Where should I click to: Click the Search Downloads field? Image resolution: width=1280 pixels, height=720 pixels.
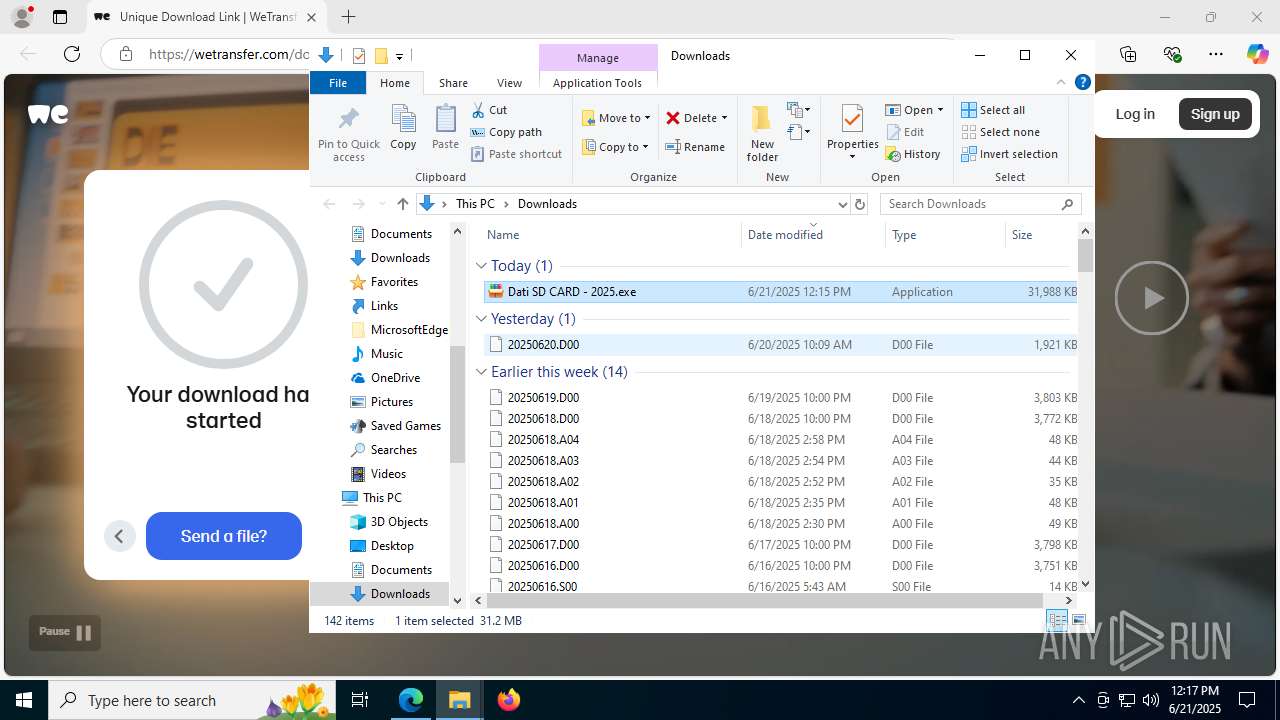pos(981,204)
